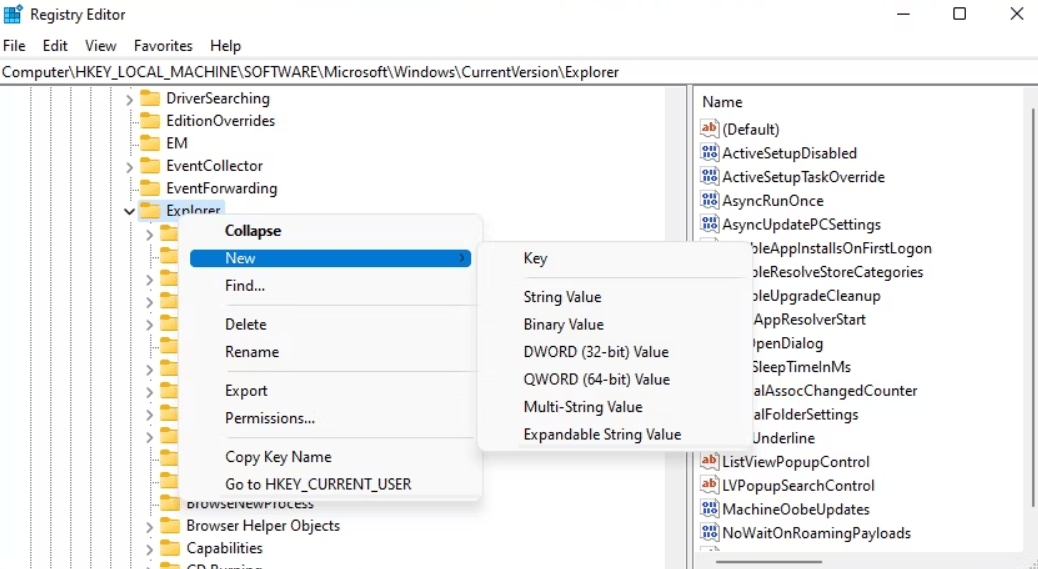Open the Favorites menu

click(x=163, y=46)
